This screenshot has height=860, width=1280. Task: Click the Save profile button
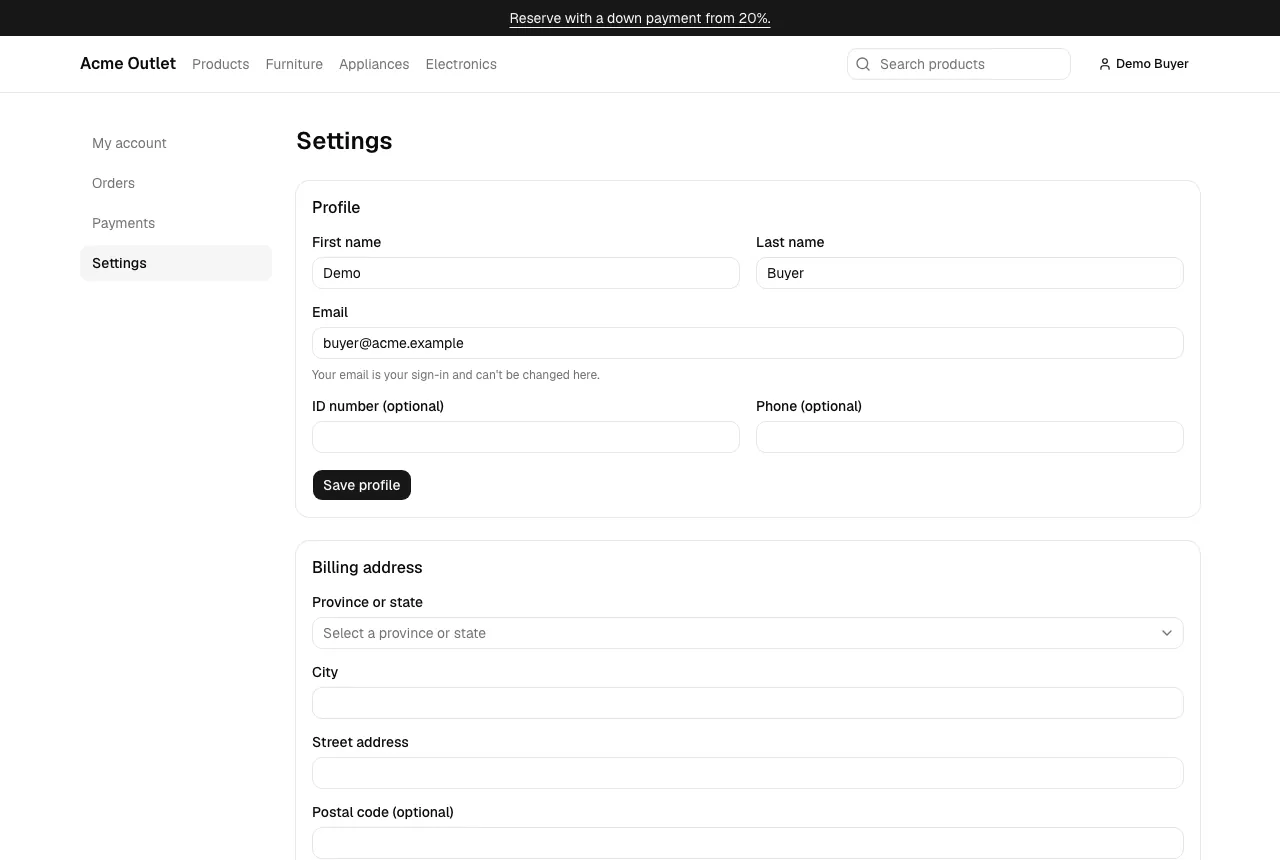[362, 485]
